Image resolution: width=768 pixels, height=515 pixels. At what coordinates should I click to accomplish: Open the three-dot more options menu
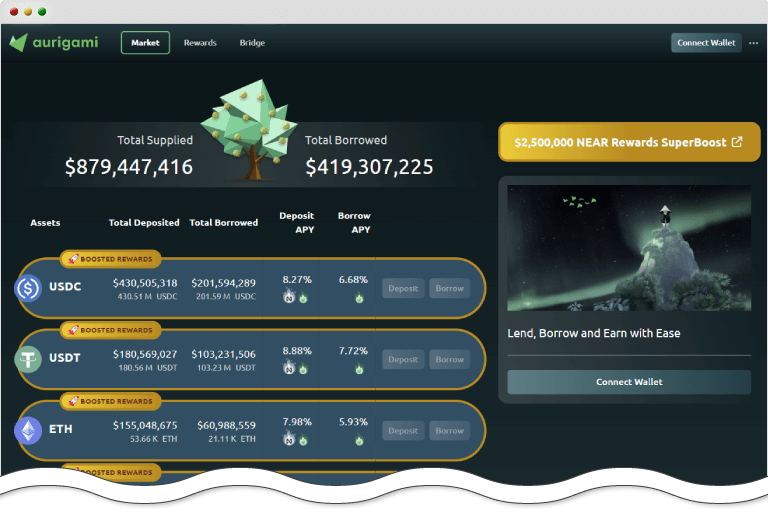pyautogui.click(x=753, y=43)
